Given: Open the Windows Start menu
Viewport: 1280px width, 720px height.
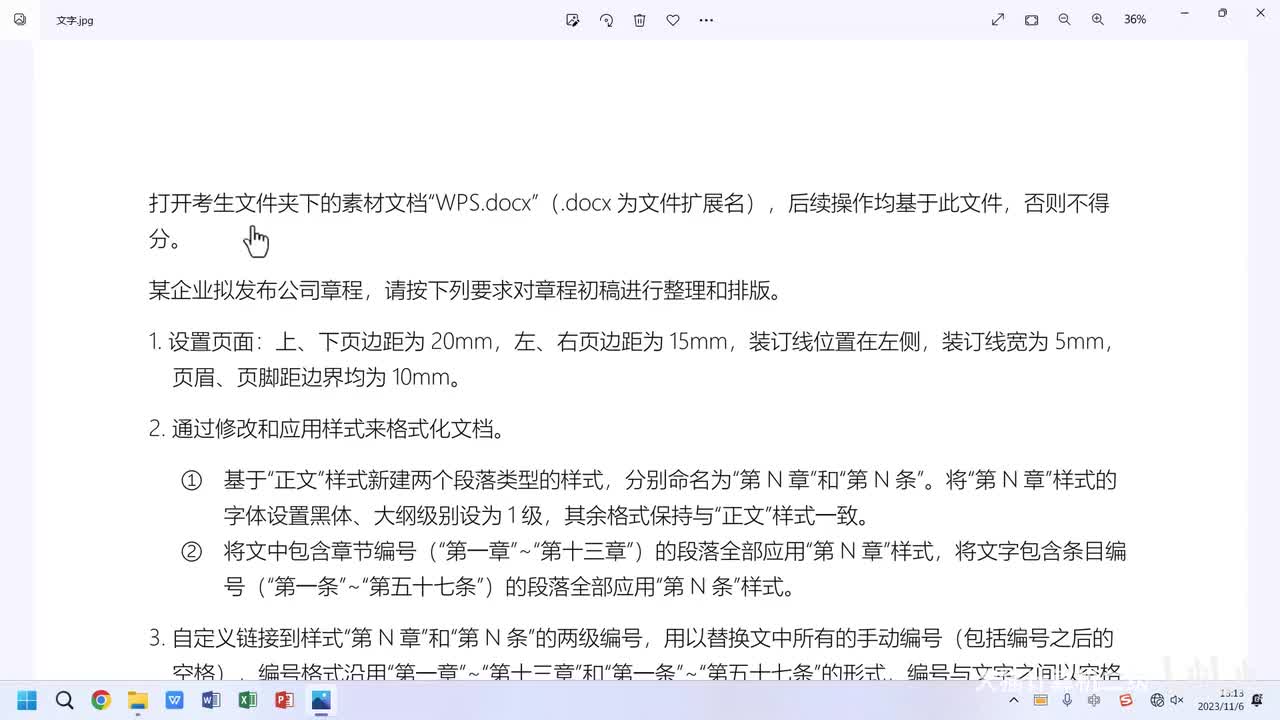Looking at the screenshot, I should point(27,700).
